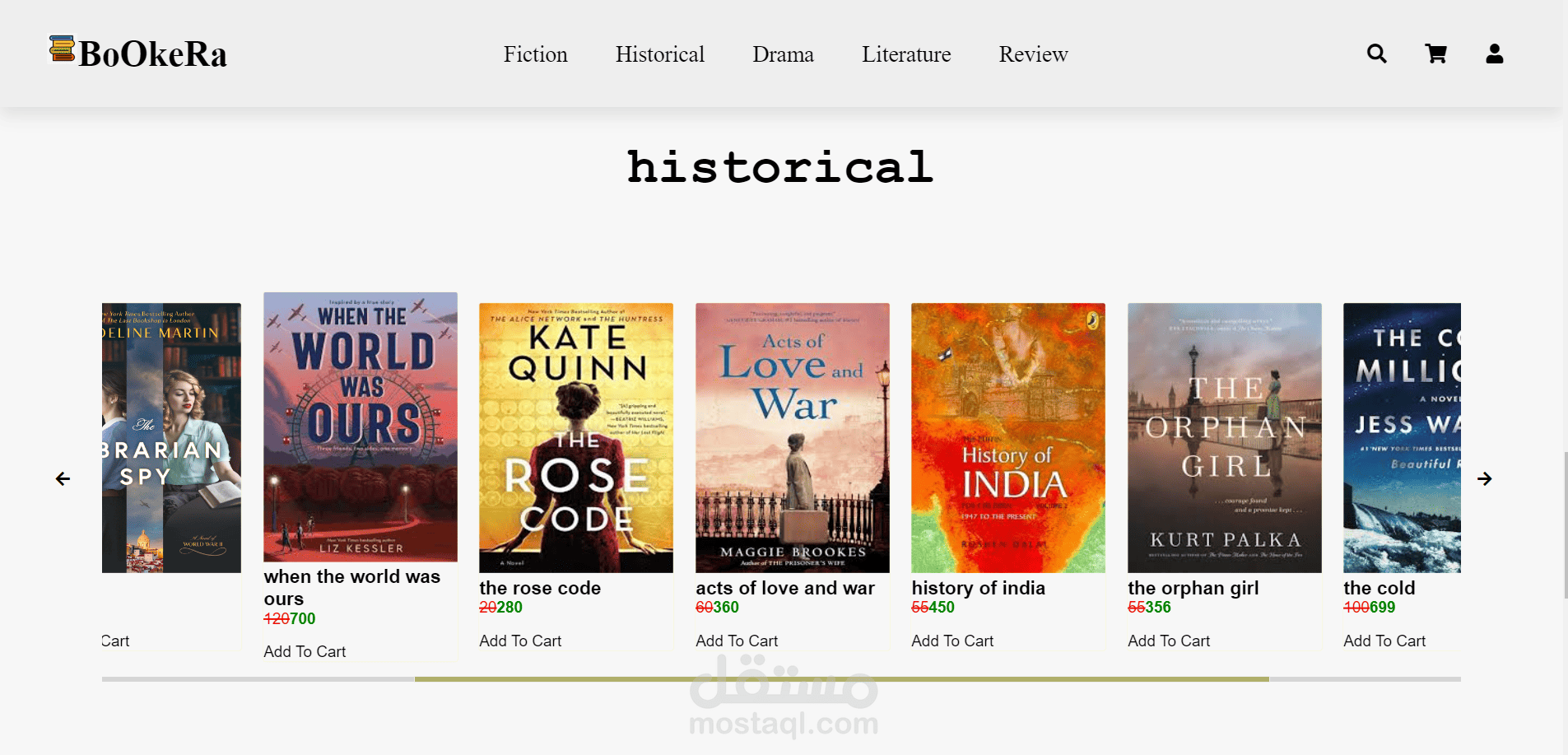
Task: Click the price 700 under world was ours
Action: click(302, 618)
